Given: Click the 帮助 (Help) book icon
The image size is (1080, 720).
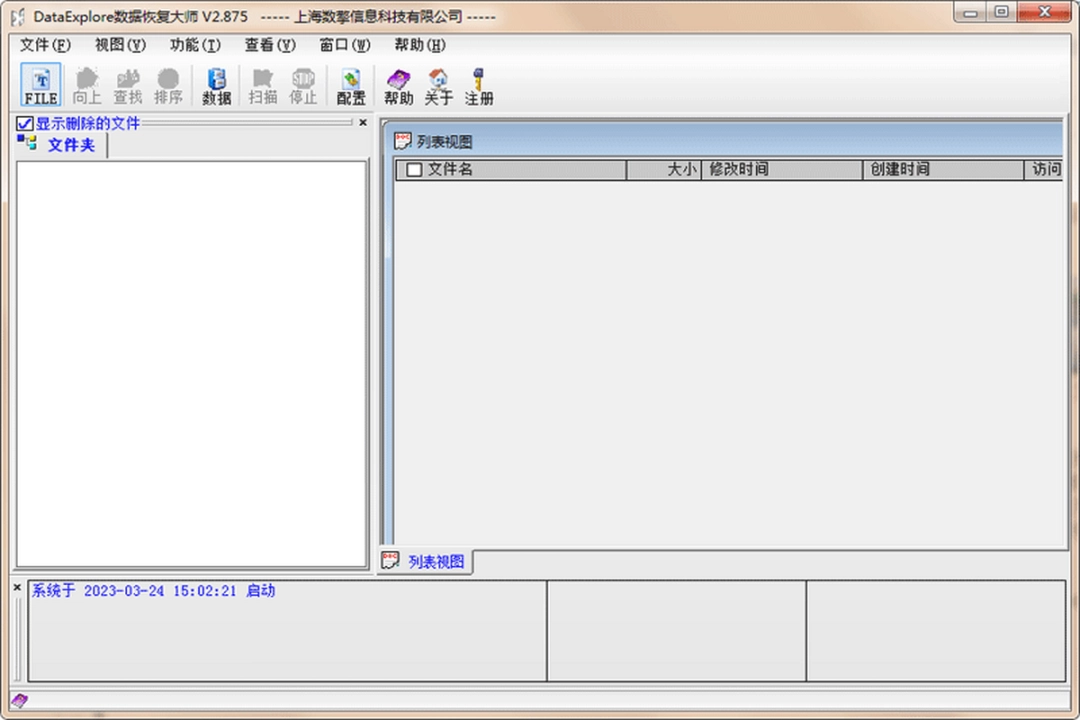Looking at the screenshot, I should (x=398, y=86).
